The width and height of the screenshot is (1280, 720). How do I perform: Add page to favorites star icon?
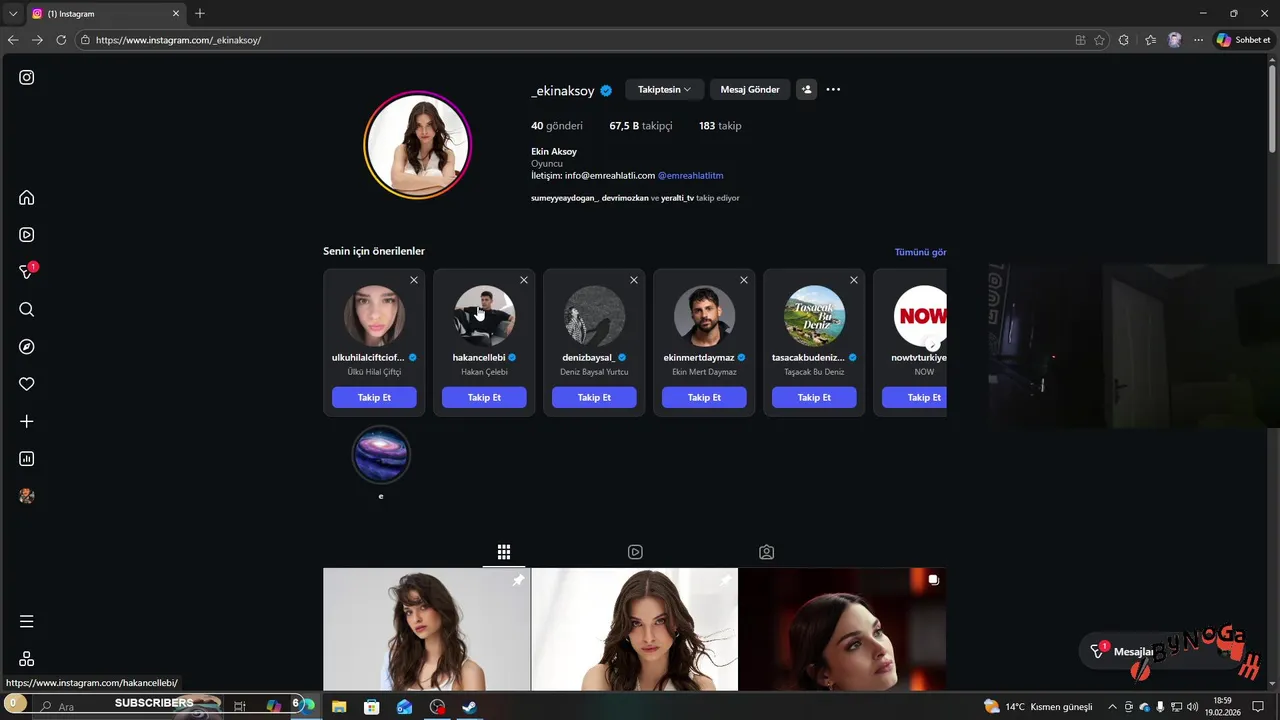[x=1100, y=40]
